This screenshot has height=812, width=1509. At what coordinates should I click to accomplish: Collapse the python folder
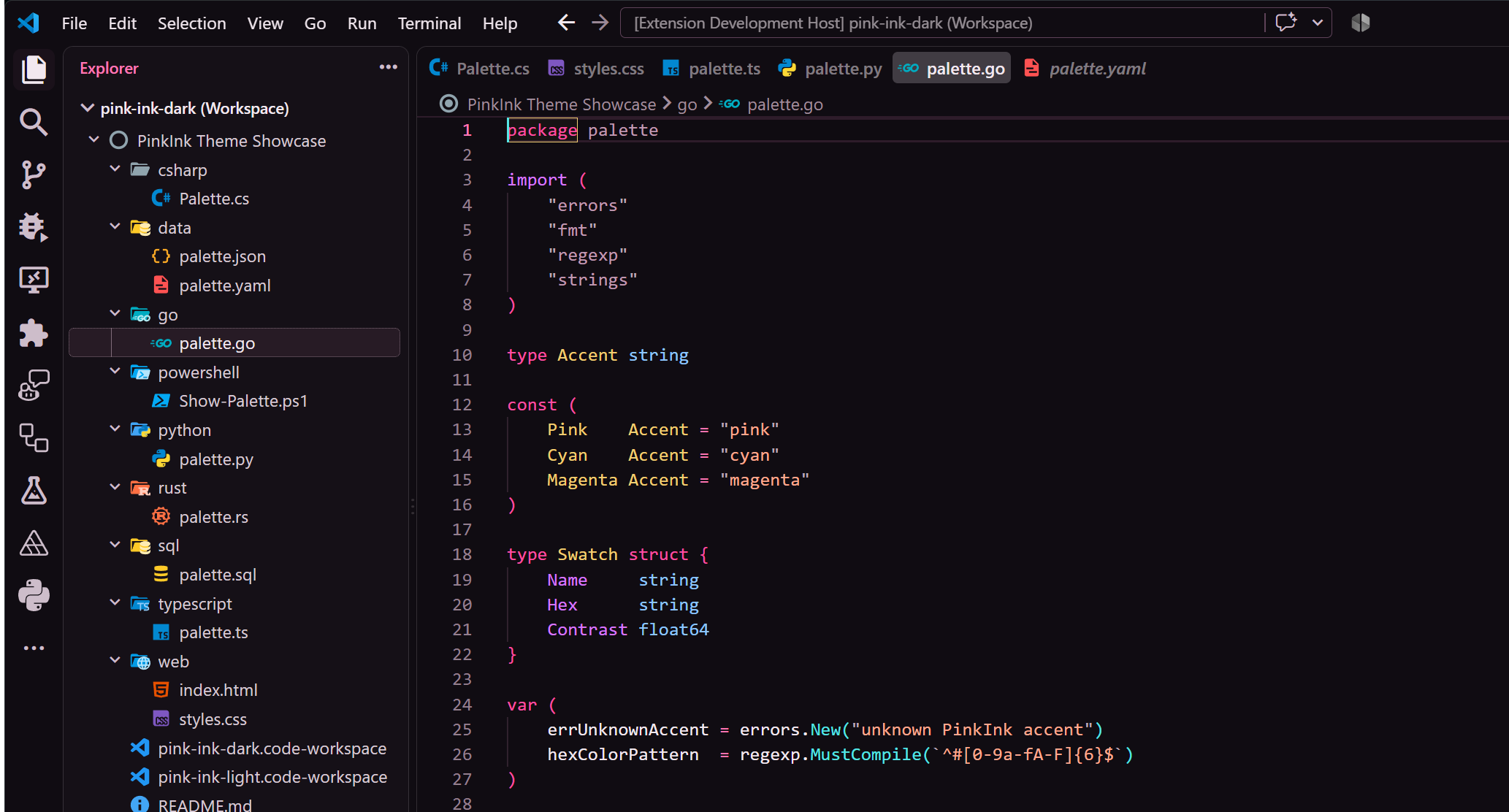[115, 429]
